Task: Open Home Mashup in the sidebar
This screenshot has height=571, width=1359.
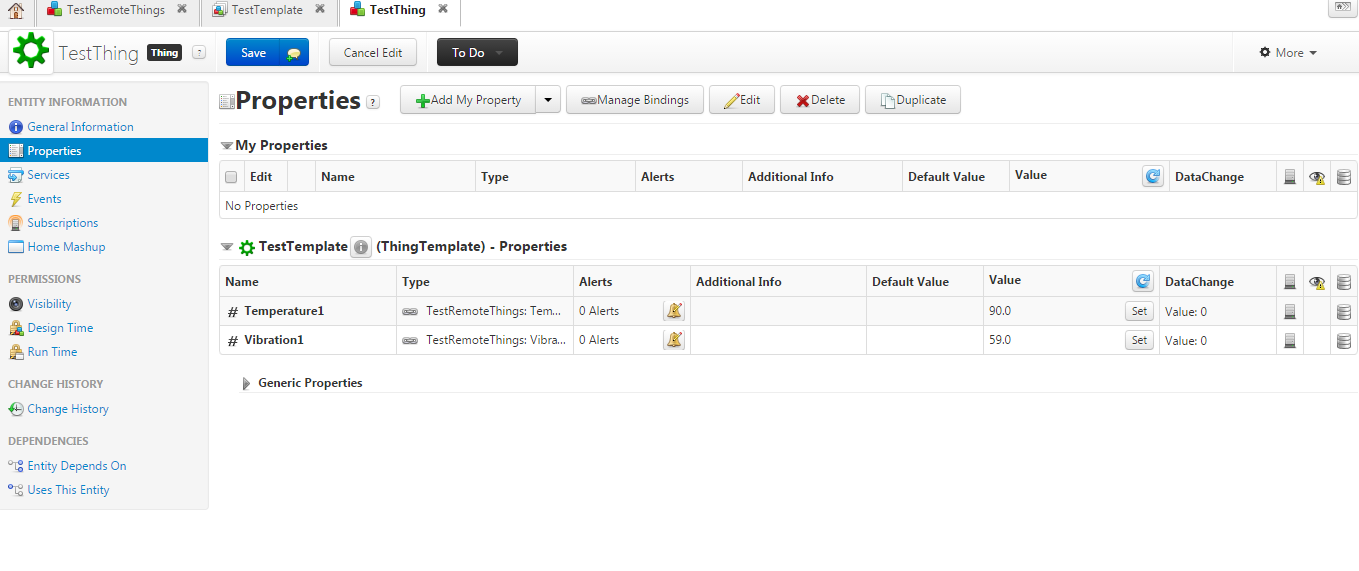Action: 66,247
